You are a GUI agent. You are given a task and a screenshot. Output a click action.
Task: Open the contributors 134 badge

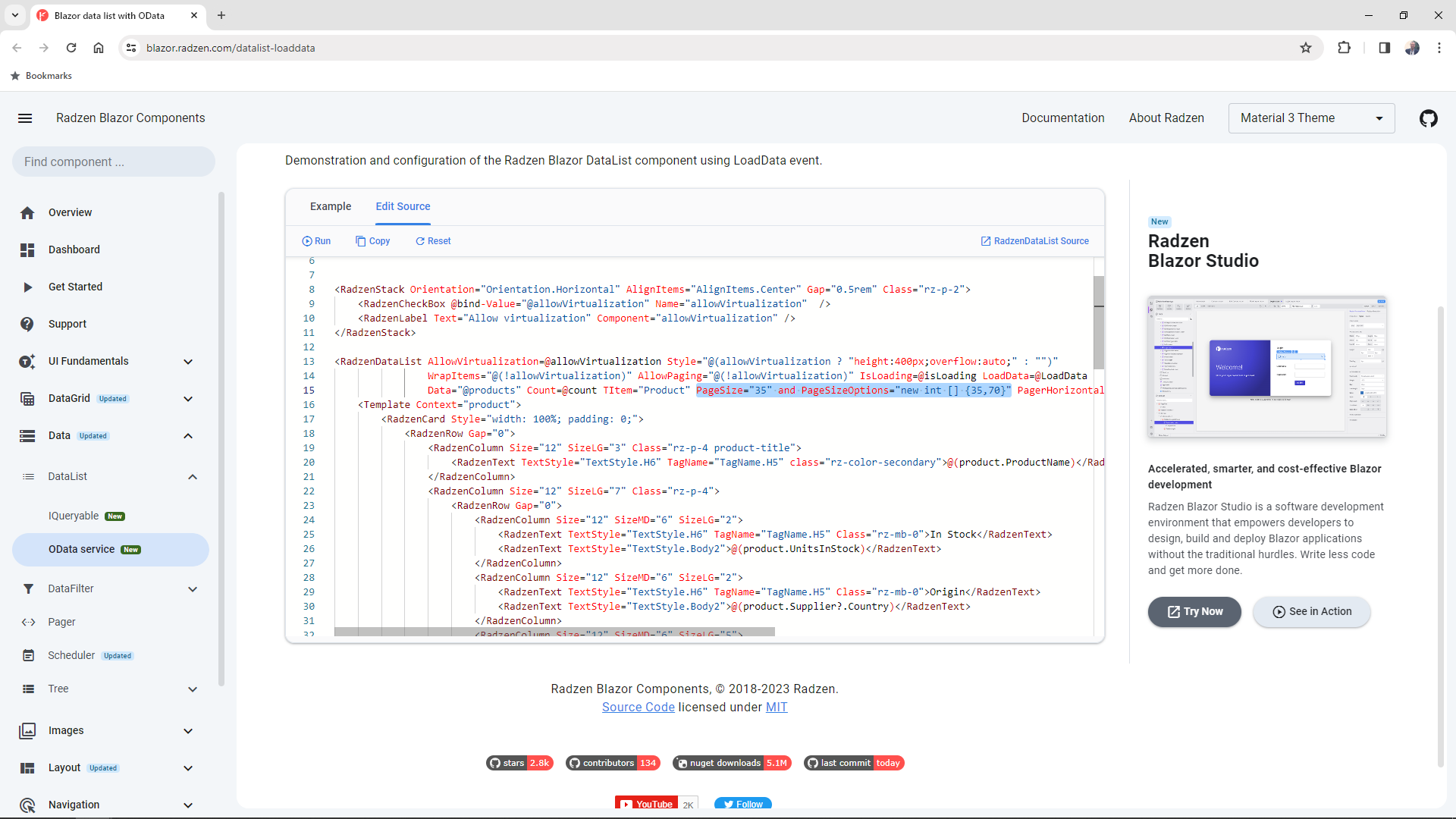pos(613,764)
